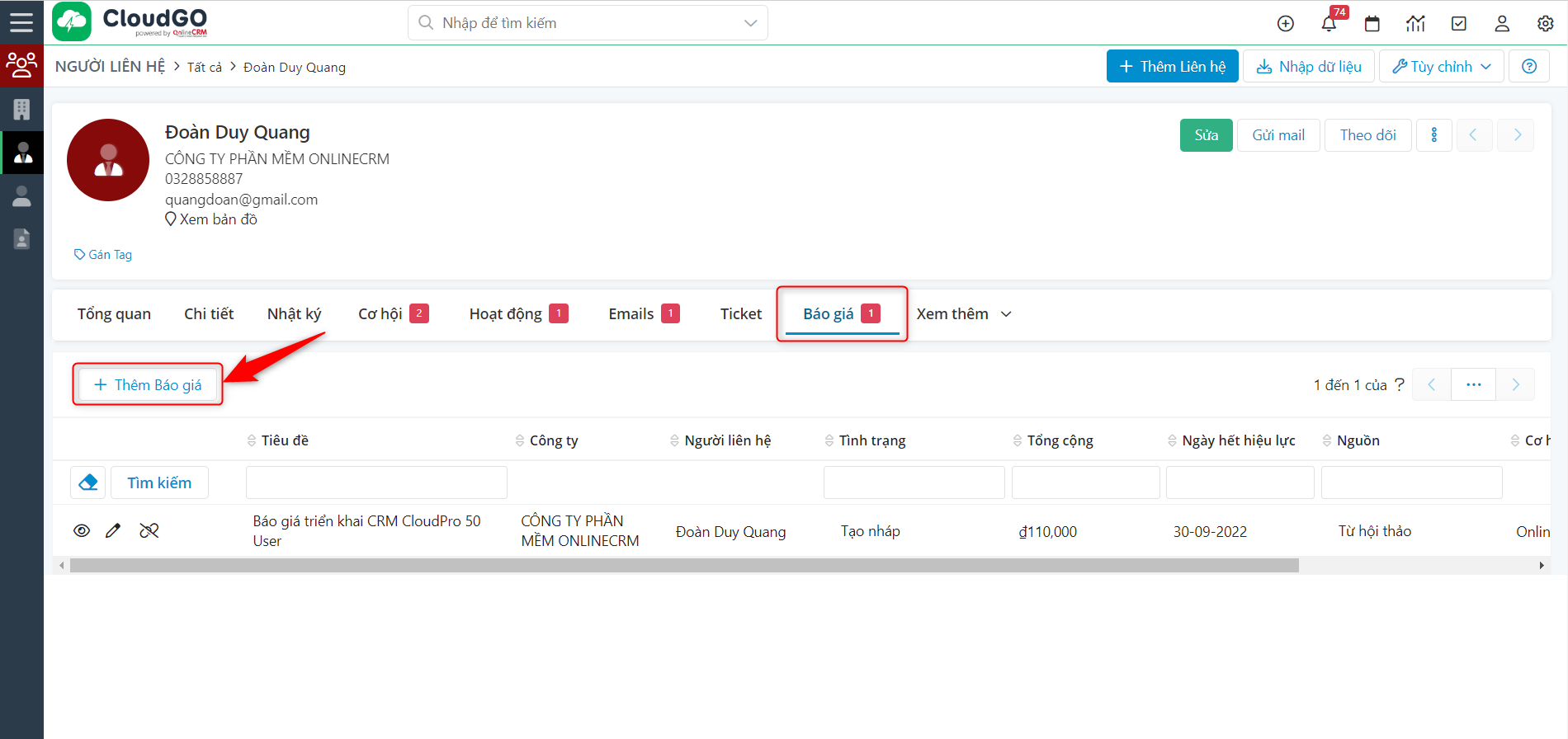This screenshot has width=1568, height=739.
Task: View quote details with eye icon
Action: tap(82, 531)
